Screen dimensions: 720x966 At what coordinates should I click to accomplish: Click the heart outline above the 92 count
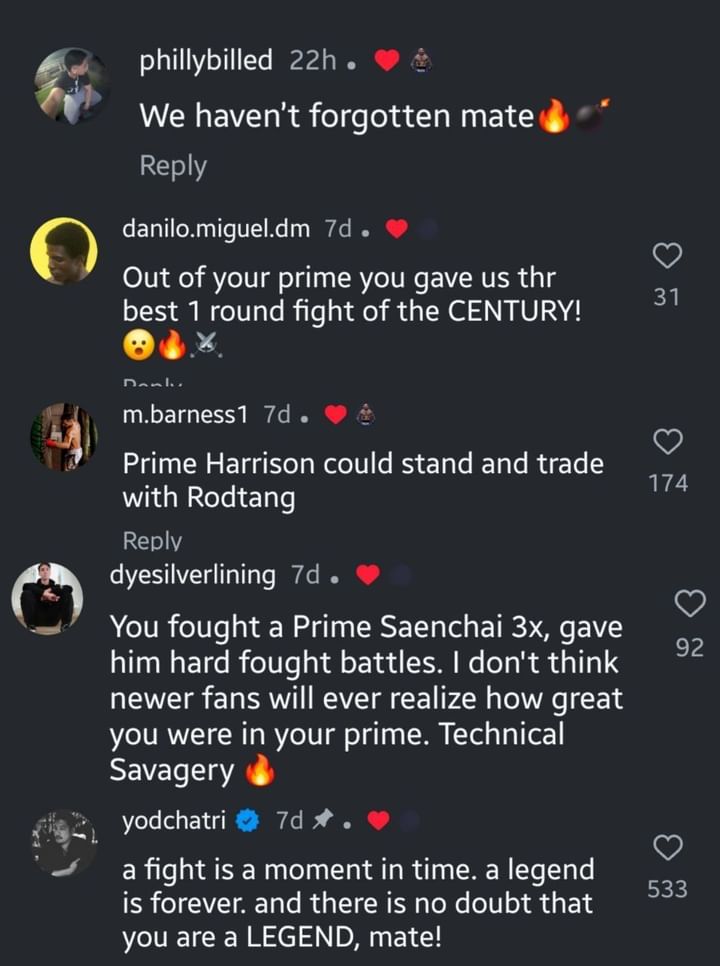(688, 603)
